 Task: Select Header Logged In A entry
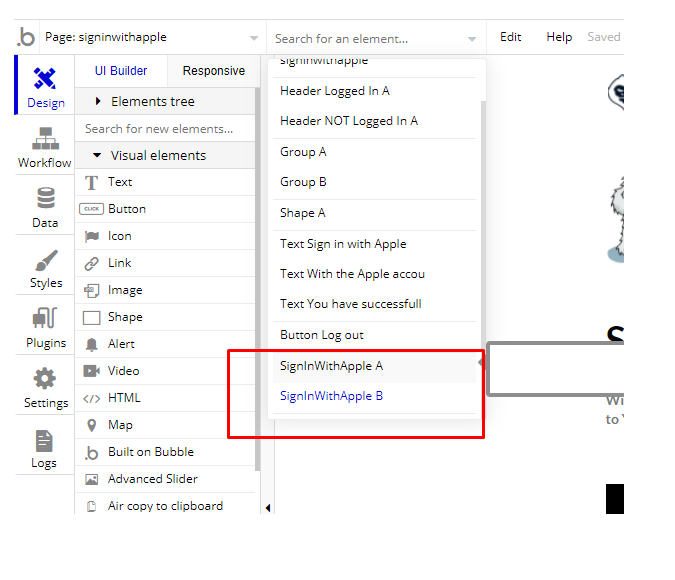pyautogui.click(x=374, y=91)
